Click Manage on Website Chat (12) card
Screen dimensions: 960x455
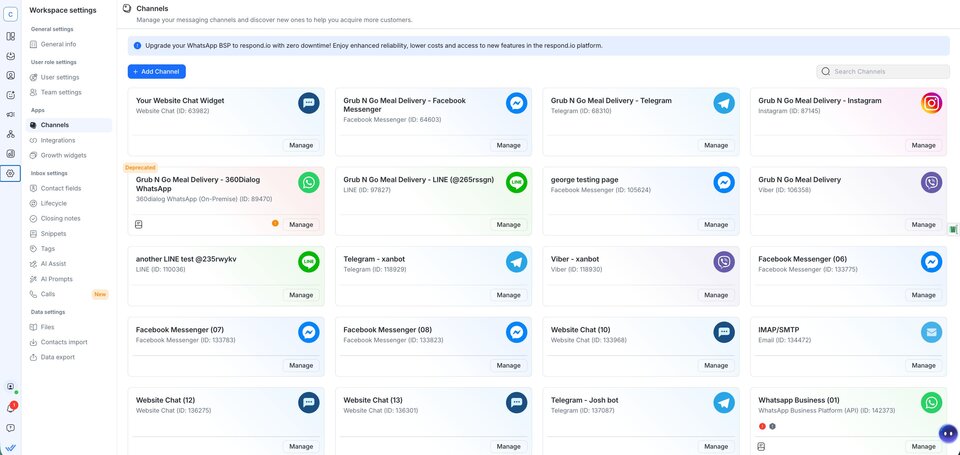[x=301, y=446]
